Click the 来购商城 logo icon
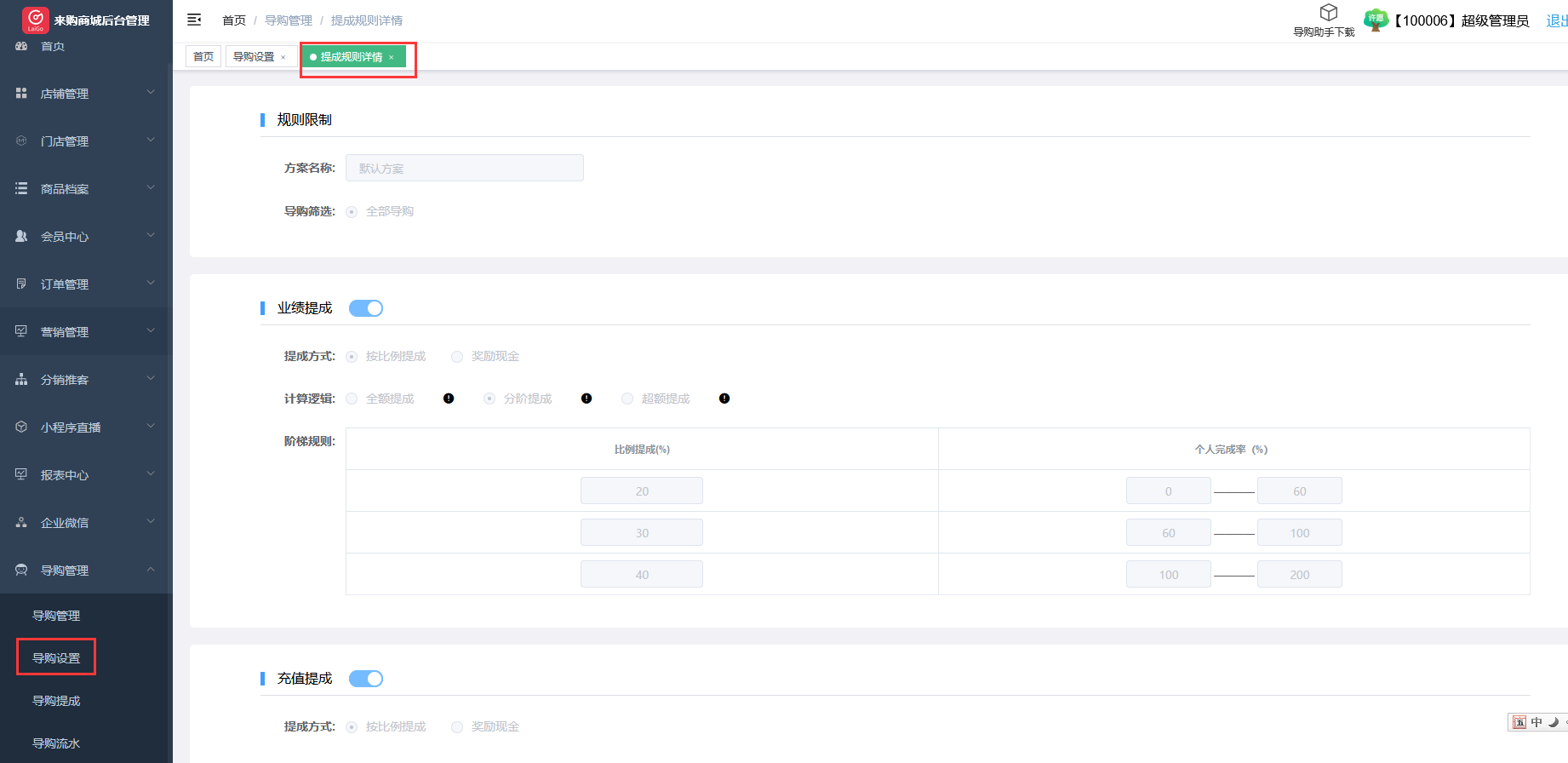The height and width of the screenshot is (763, 1568). (x=36, y=19)
